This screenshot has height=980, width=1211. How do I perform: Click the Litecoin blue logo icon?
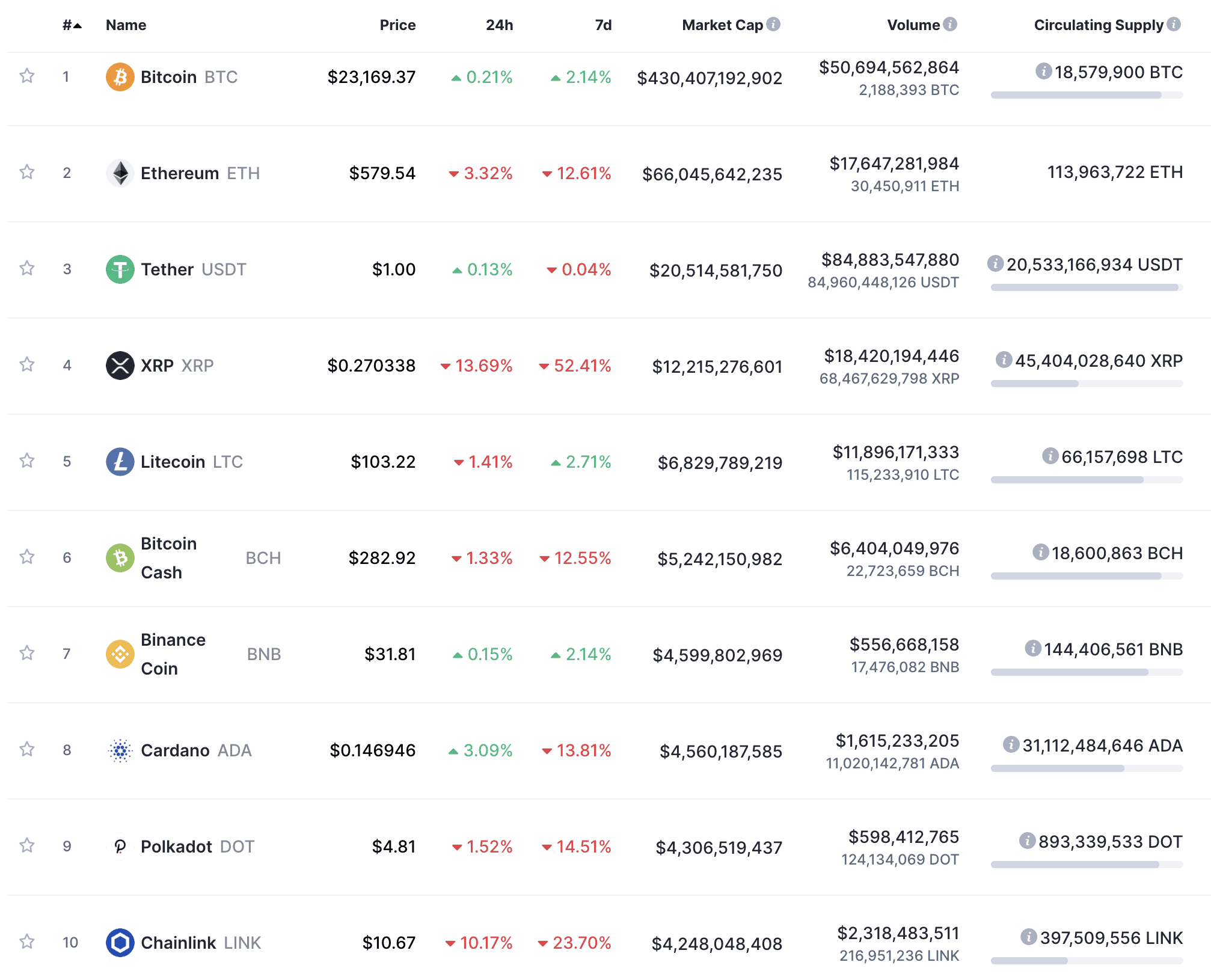(x=120, y=462)
